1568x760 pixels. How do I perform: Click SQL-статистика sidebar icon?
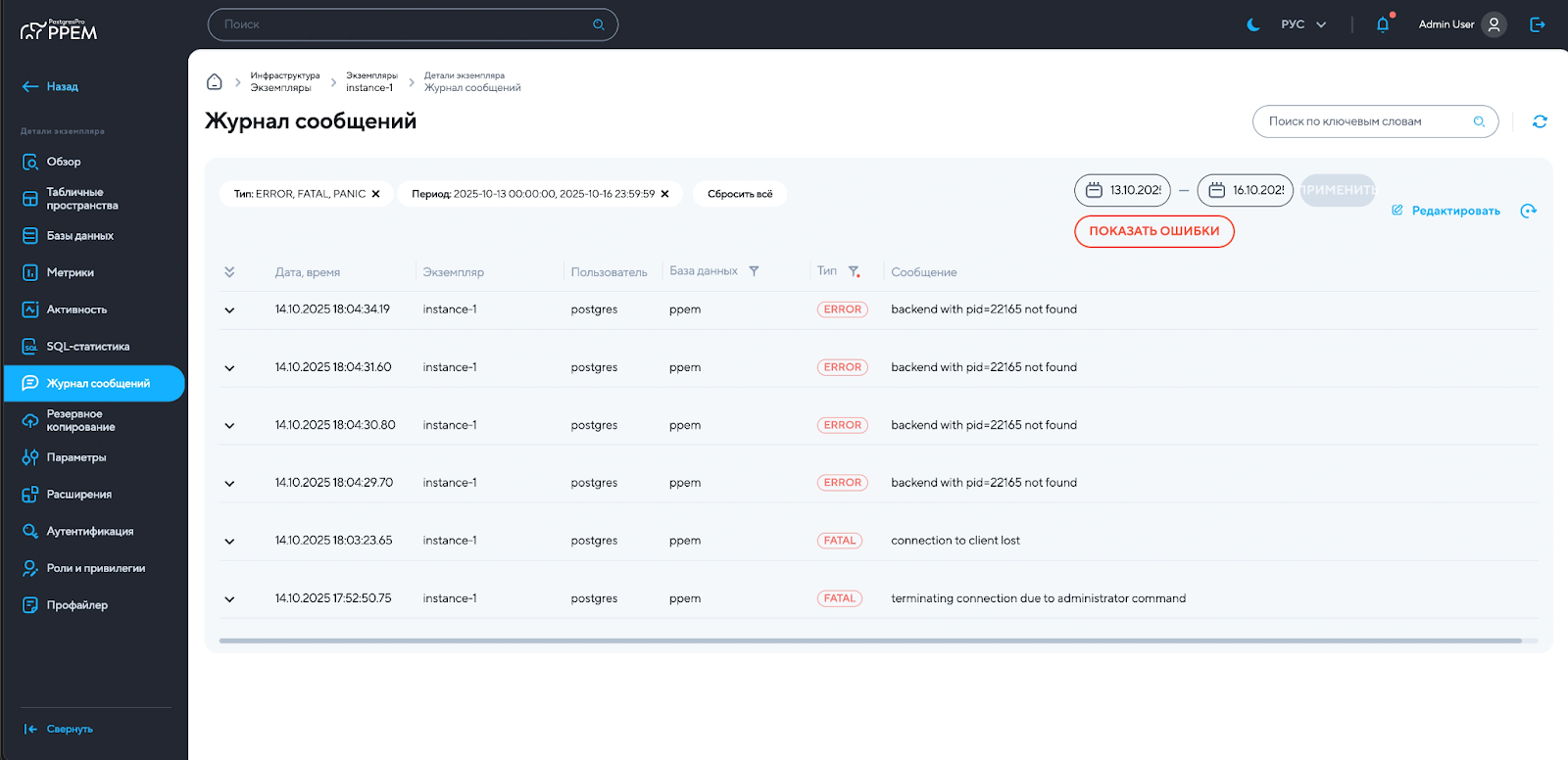(x=30, y=347)
